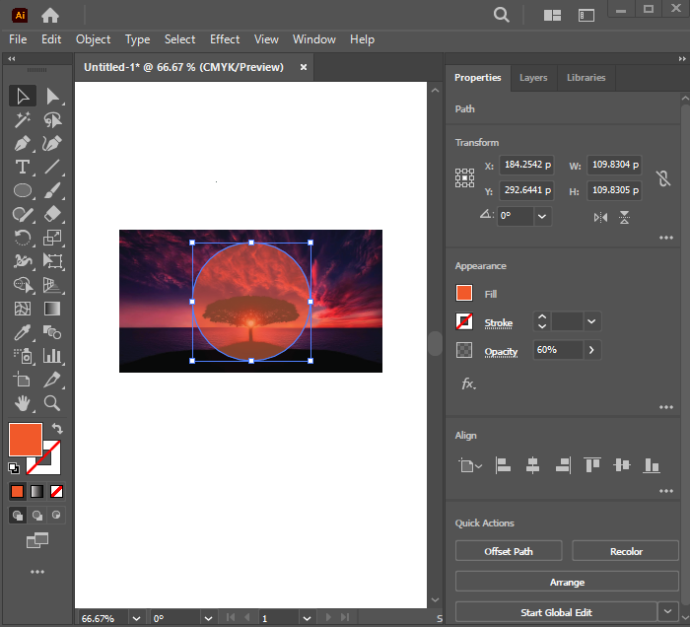
Task: Enable Draw Normal mode
Action: pyautogui.click(x=18, y=515)
